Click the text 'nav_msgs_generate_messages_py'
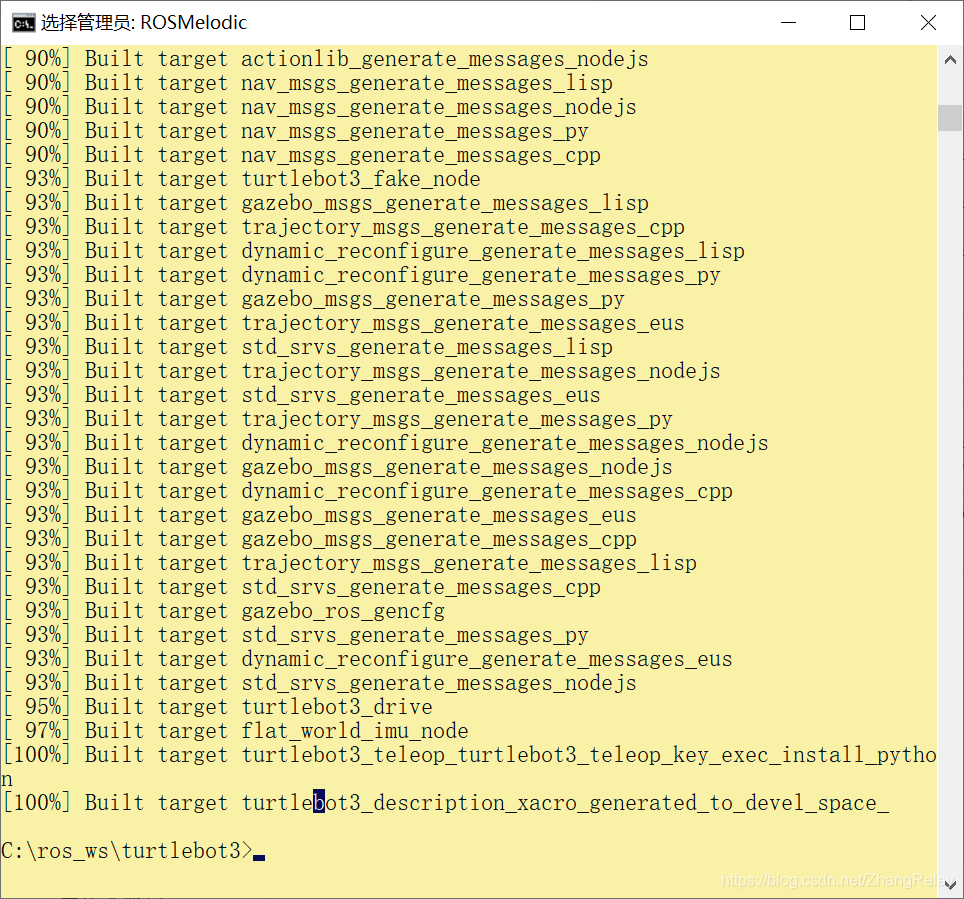The height and width of the screenshot is (899, 964). tap(414, 132)
